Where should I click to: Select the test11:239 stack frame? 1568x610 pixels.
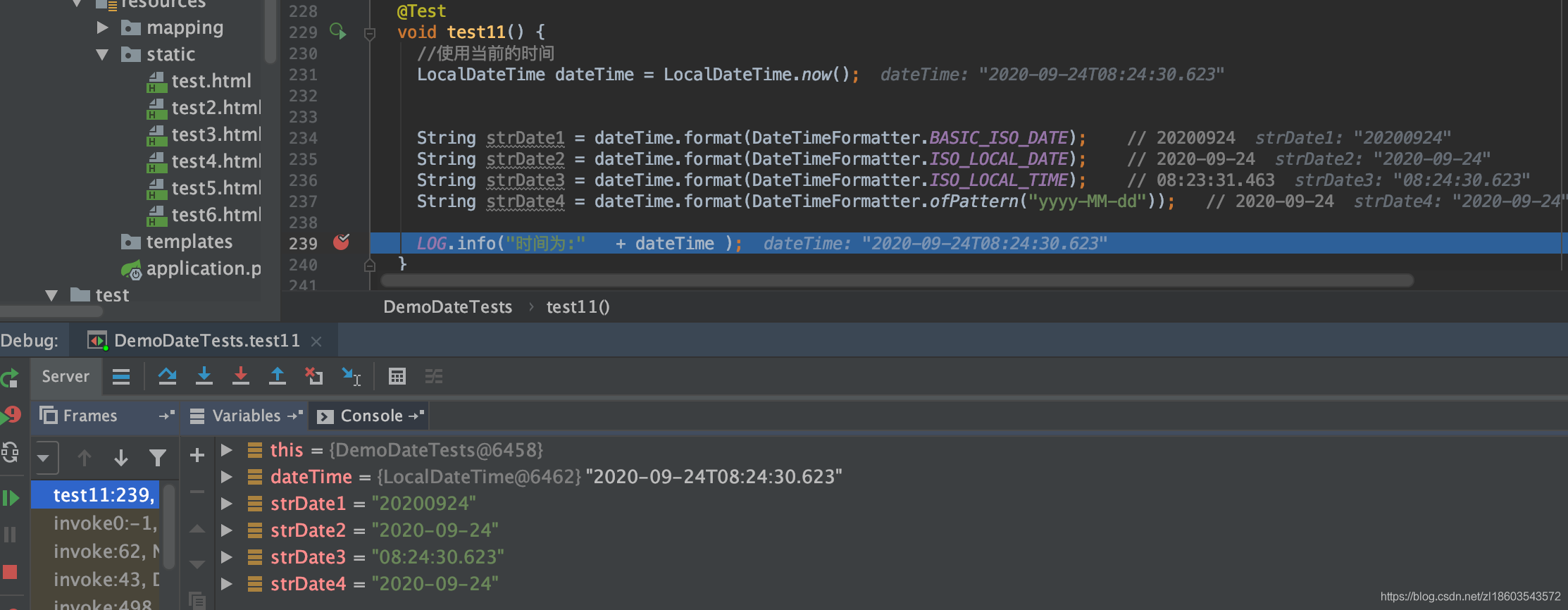click(96, 494)
